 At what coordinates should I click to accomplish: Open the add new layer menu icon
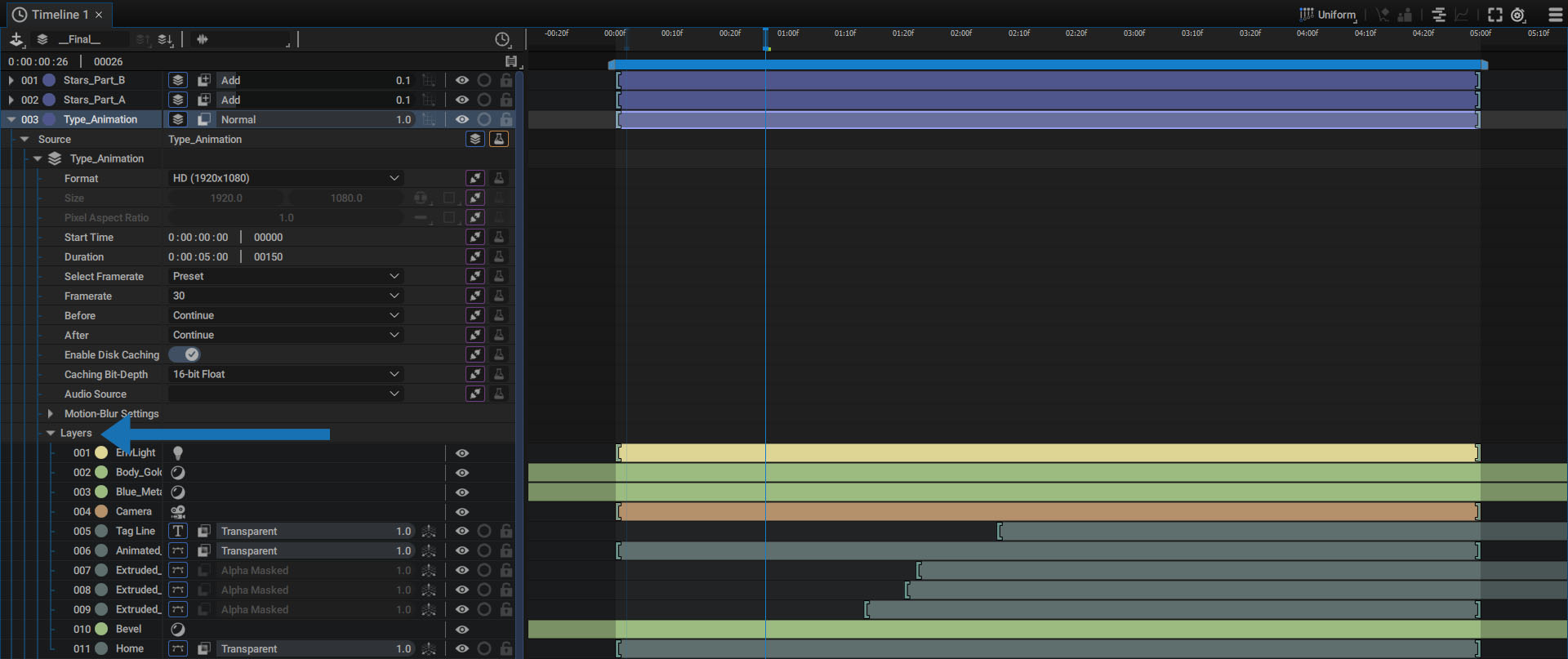(x=16, y=39)
